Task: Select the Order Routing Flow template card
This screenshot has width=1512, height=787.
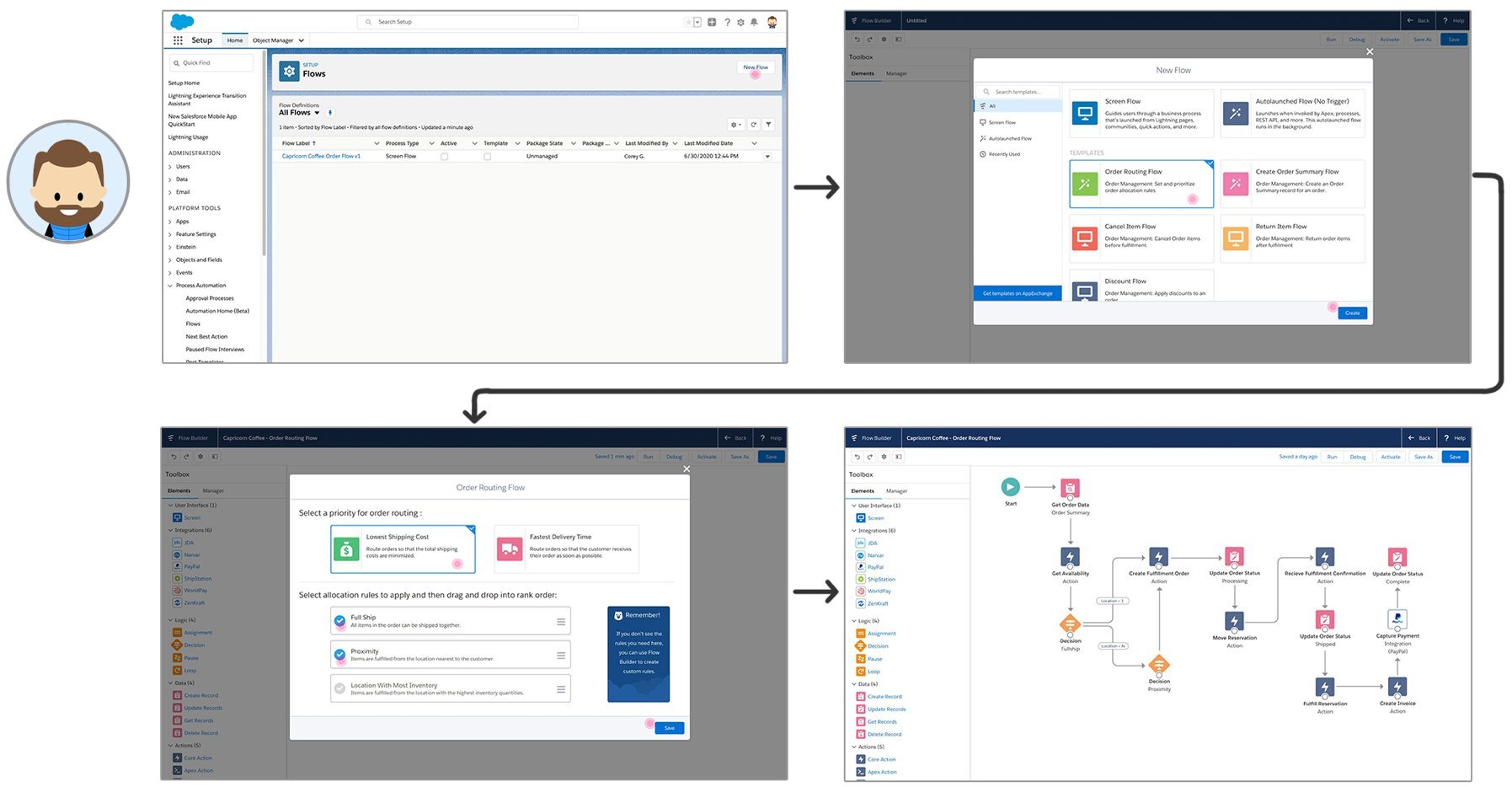Action: [1141, 184]
